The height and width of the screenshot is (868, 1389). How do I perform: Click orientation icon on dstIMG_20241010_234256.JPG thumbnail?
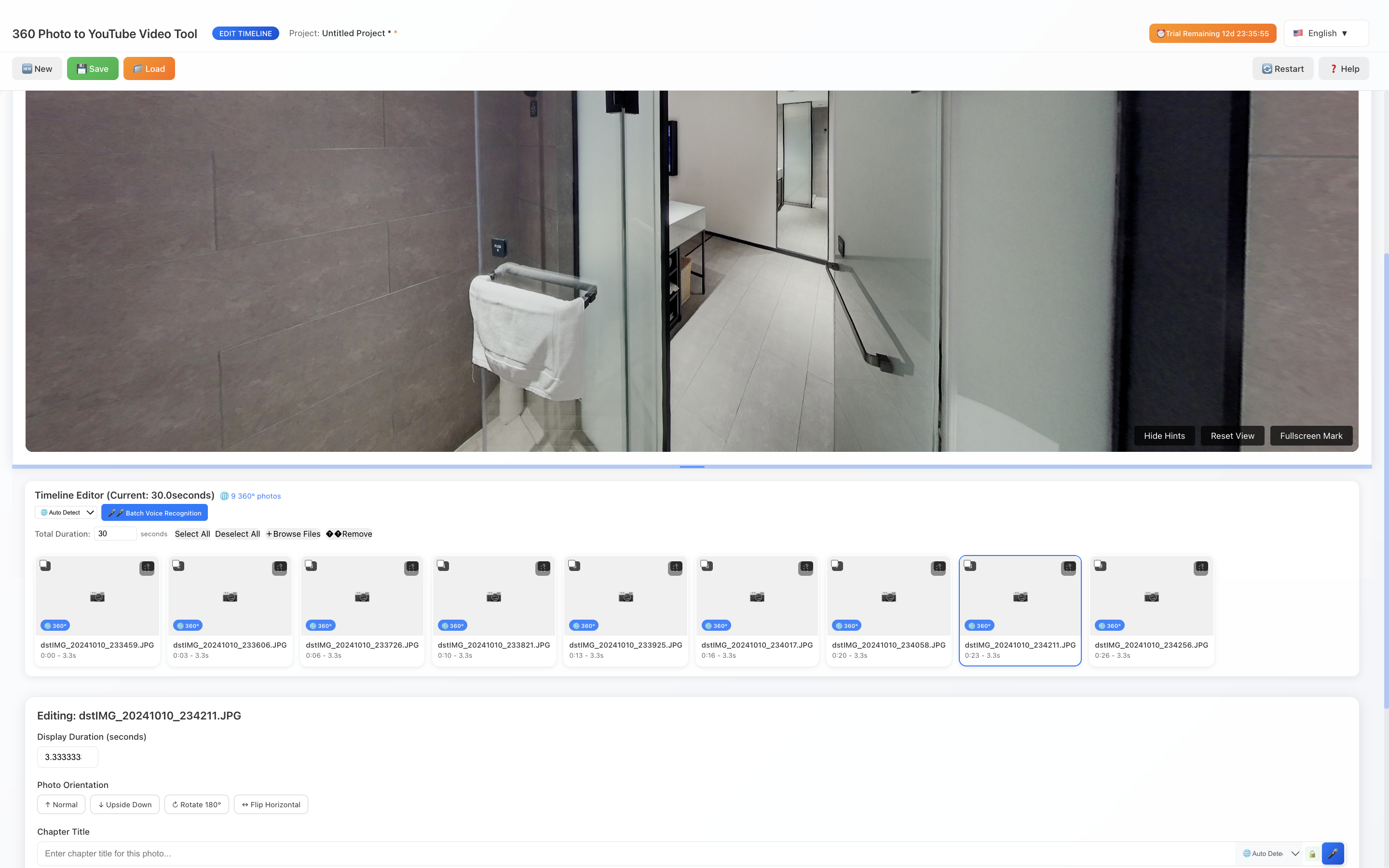click(x=1201, y=567)
